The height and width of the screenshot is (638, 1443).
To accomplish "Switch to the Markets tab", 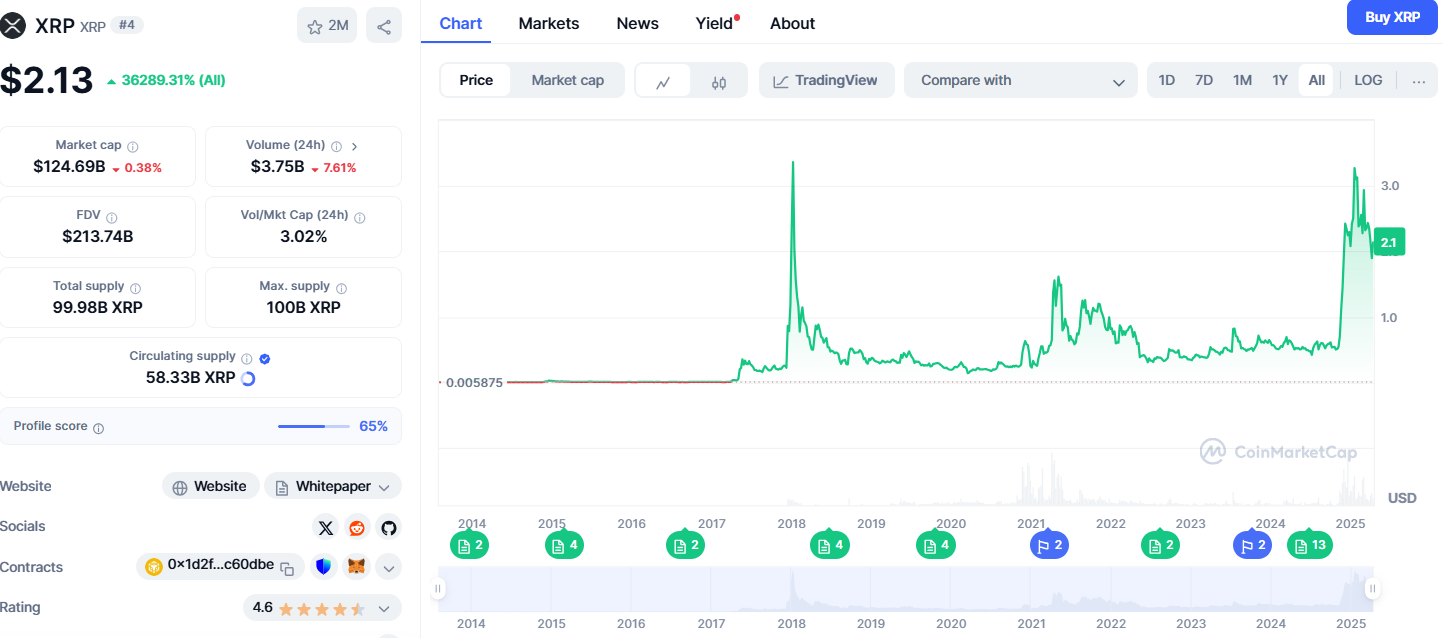I will click(x=548, y=22).
